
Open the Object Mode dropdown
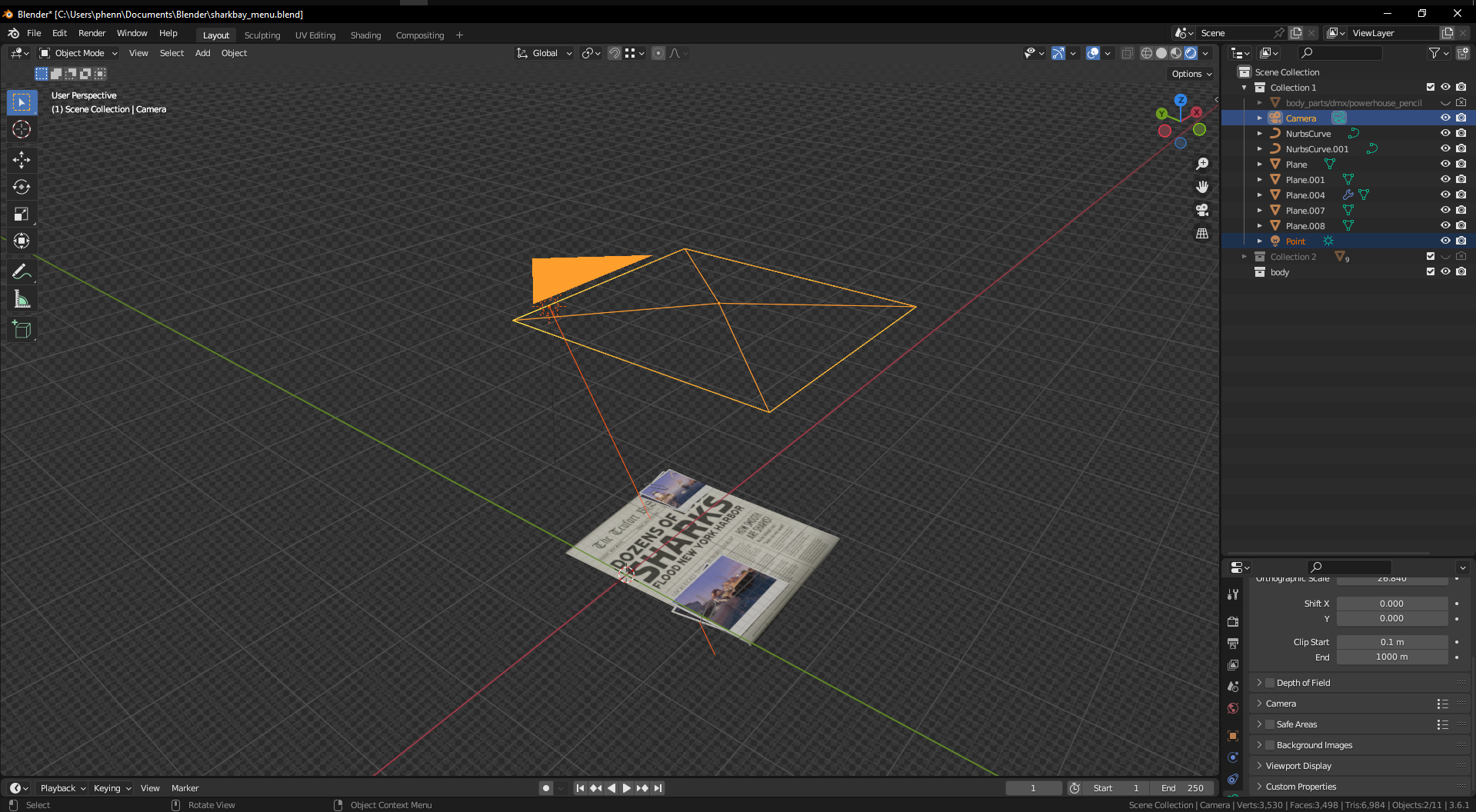(78, 53)
